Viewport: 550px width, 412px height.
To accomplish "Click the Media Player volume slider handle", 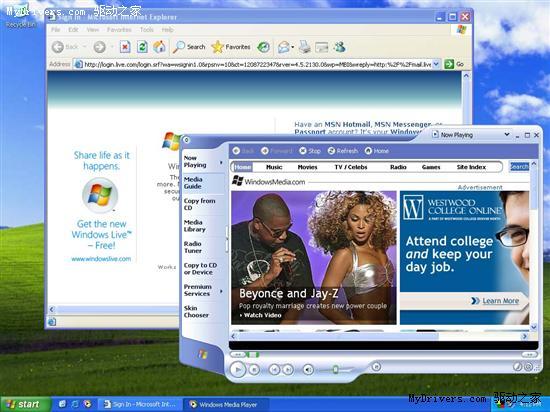I will pyautogui.click(x=335, y=369).
